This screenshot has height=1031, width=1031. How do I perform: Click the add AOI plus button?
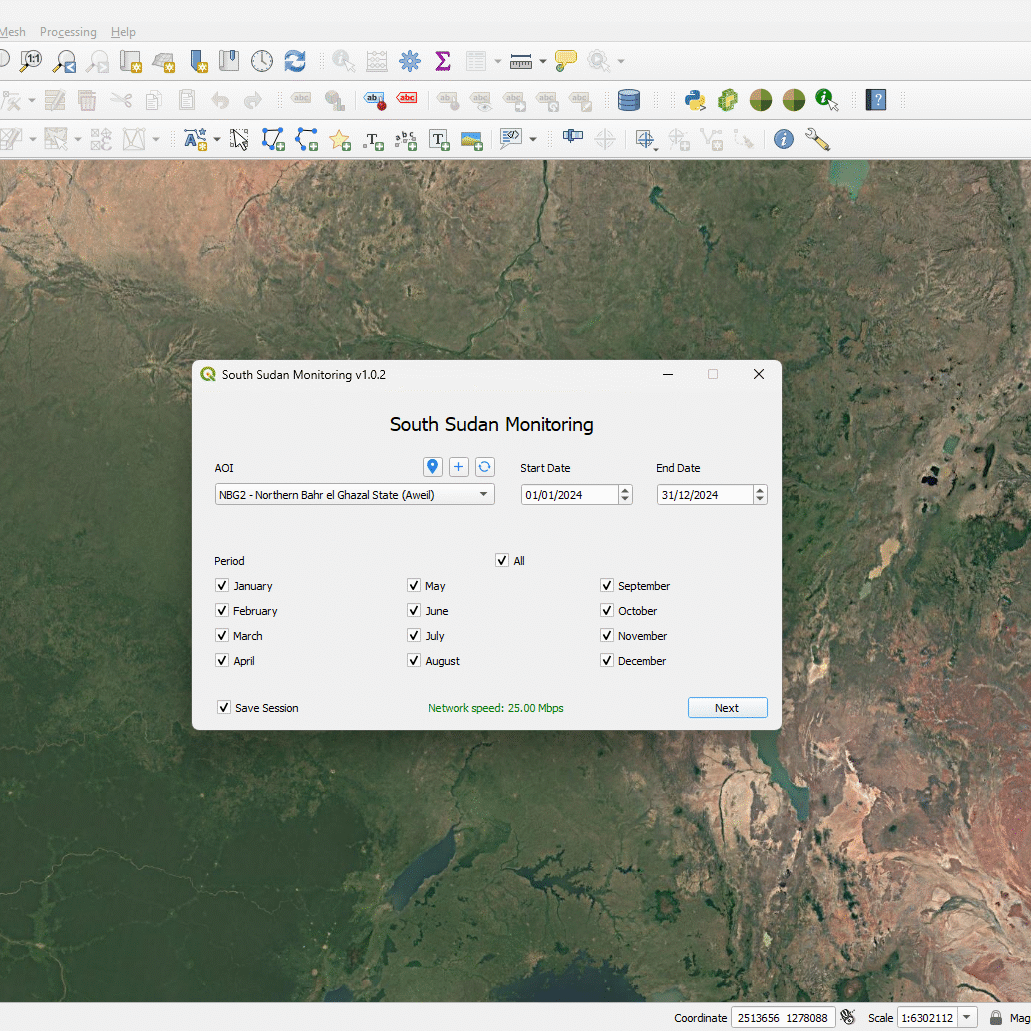point(459,467)
